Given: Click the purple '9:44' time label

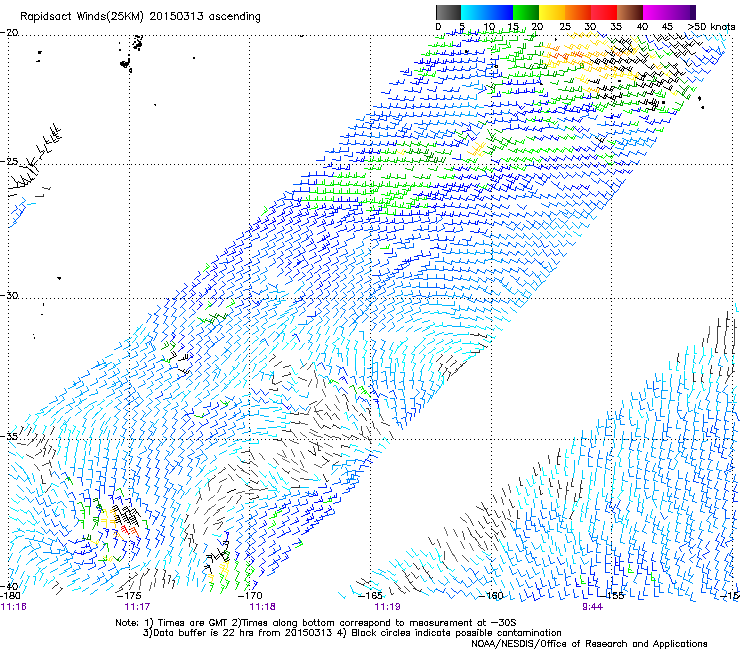Looking at the screenshot, I should (x=592, y=606).
